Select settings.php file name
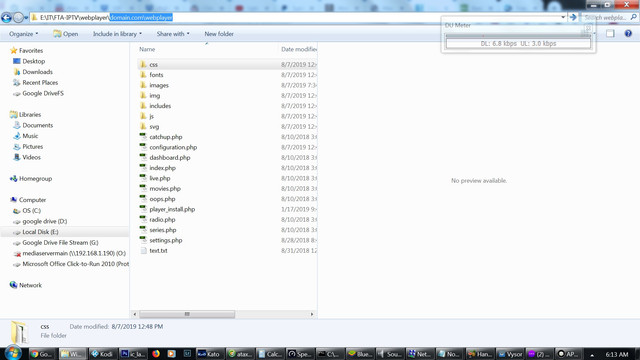 [x=166, y=240]
